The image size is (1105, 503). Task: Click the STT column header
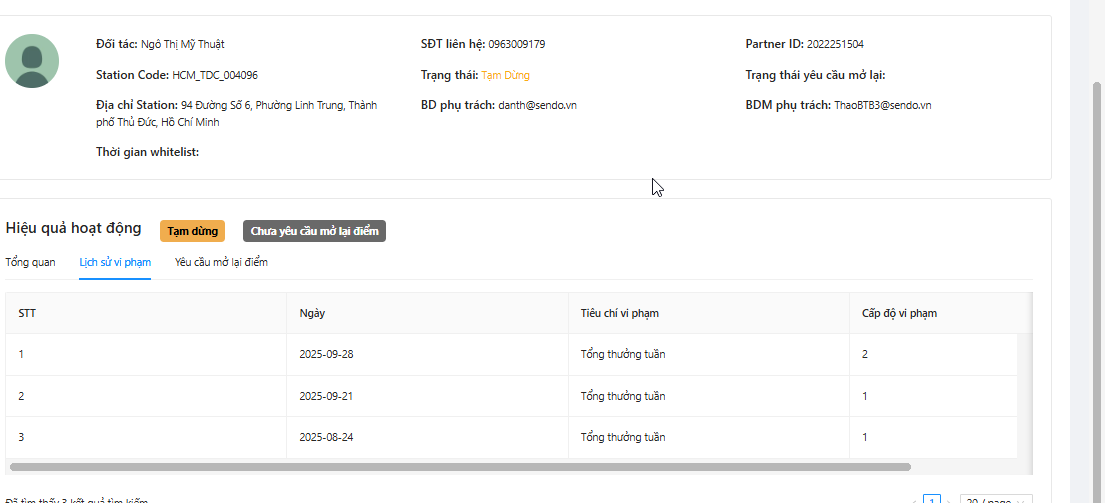pyautogui.click(x=27, y=313)
